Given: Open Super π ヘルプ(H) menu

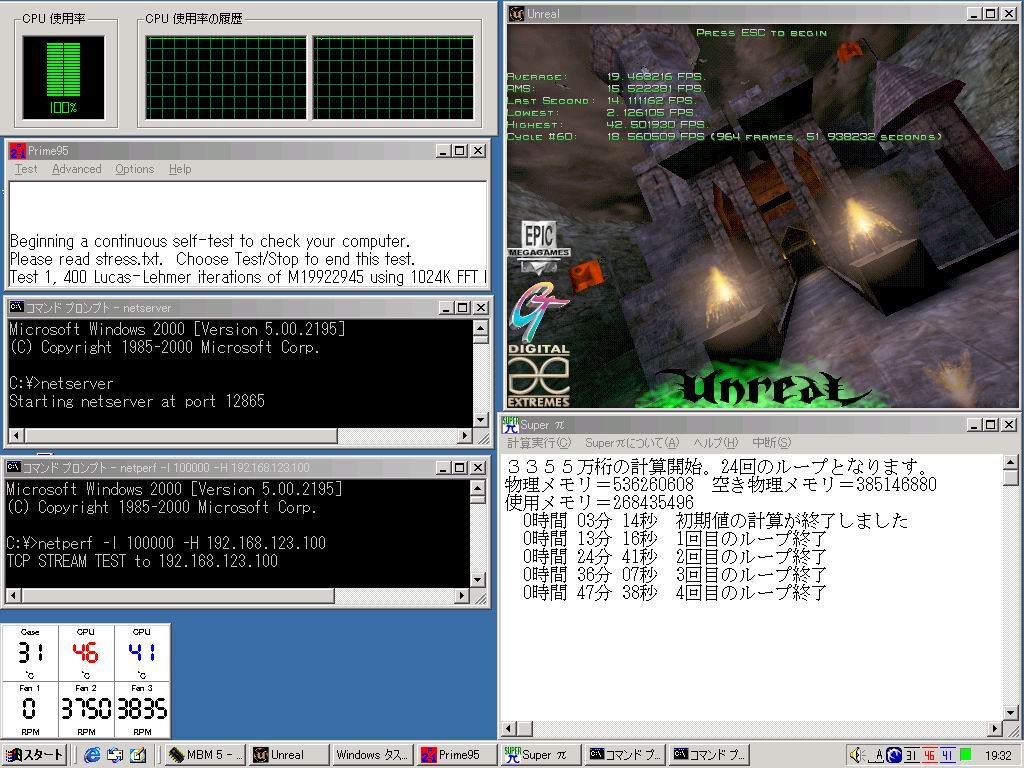Looking at the screenshot, I should 715,443.
